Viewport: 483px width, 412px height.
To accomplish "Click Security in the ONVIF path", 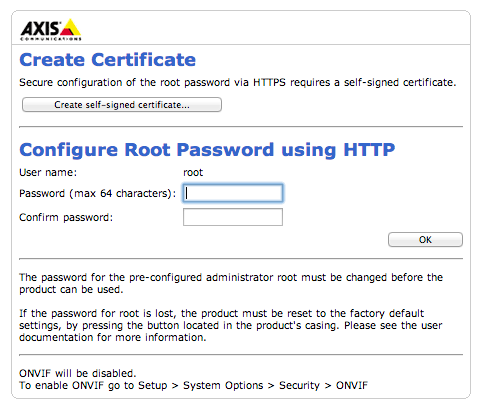I will tap(299, 385).
